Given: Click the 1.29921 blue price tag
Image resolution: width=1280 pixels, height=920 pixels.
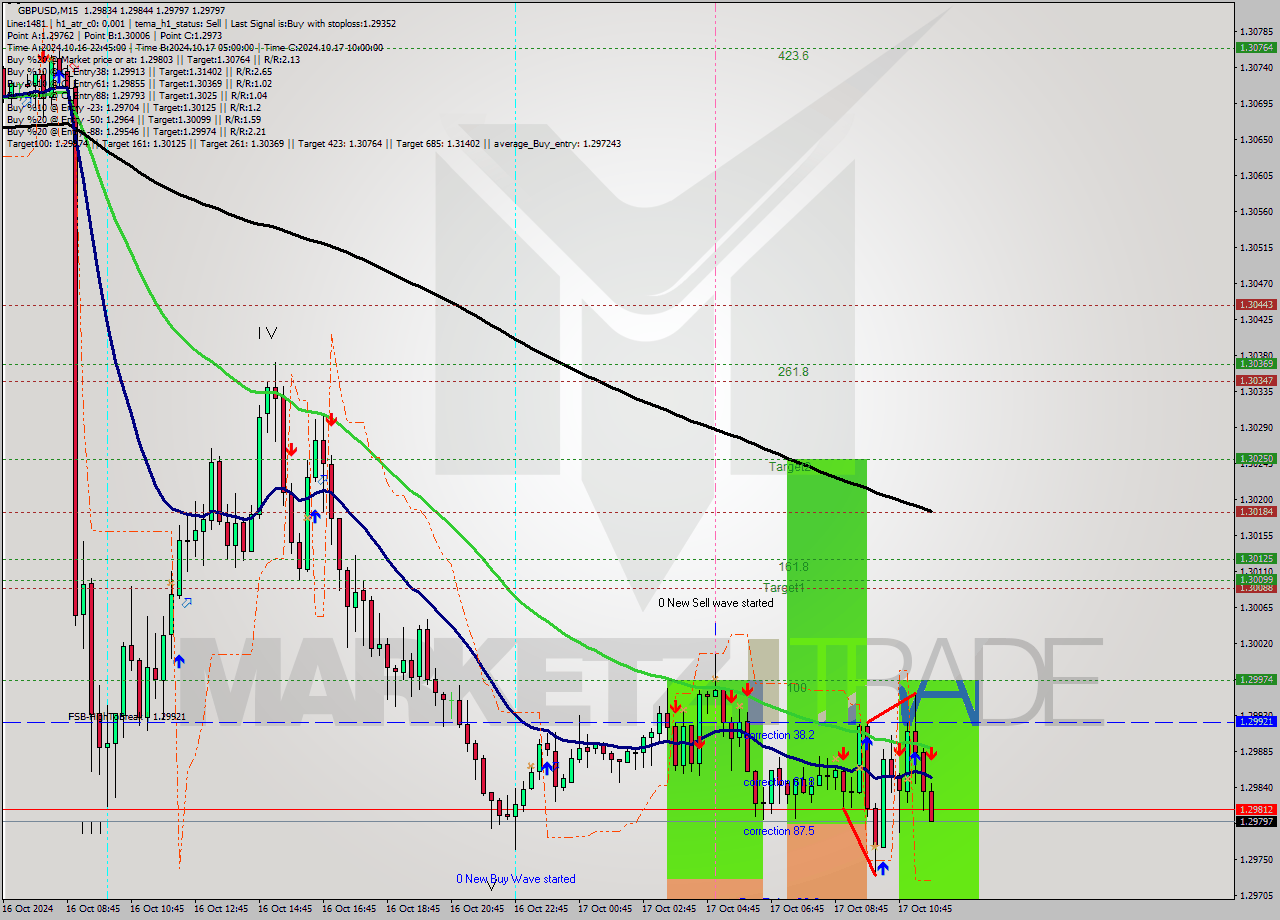Looking at the screenshot, I should coord(1255,722).
